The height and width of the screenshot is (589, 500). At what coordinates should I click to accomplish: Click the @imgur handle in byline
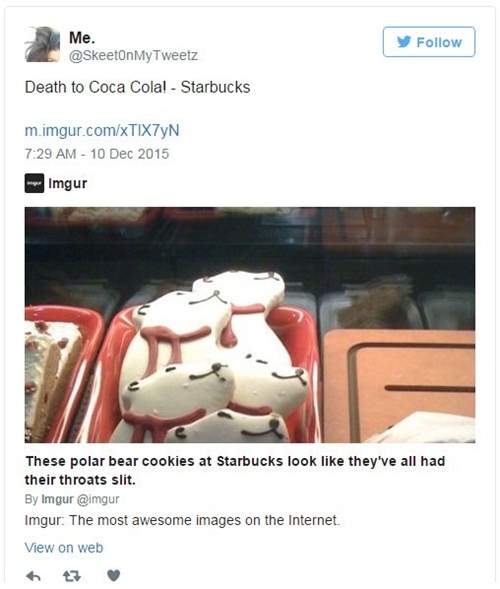coord(98,499)
